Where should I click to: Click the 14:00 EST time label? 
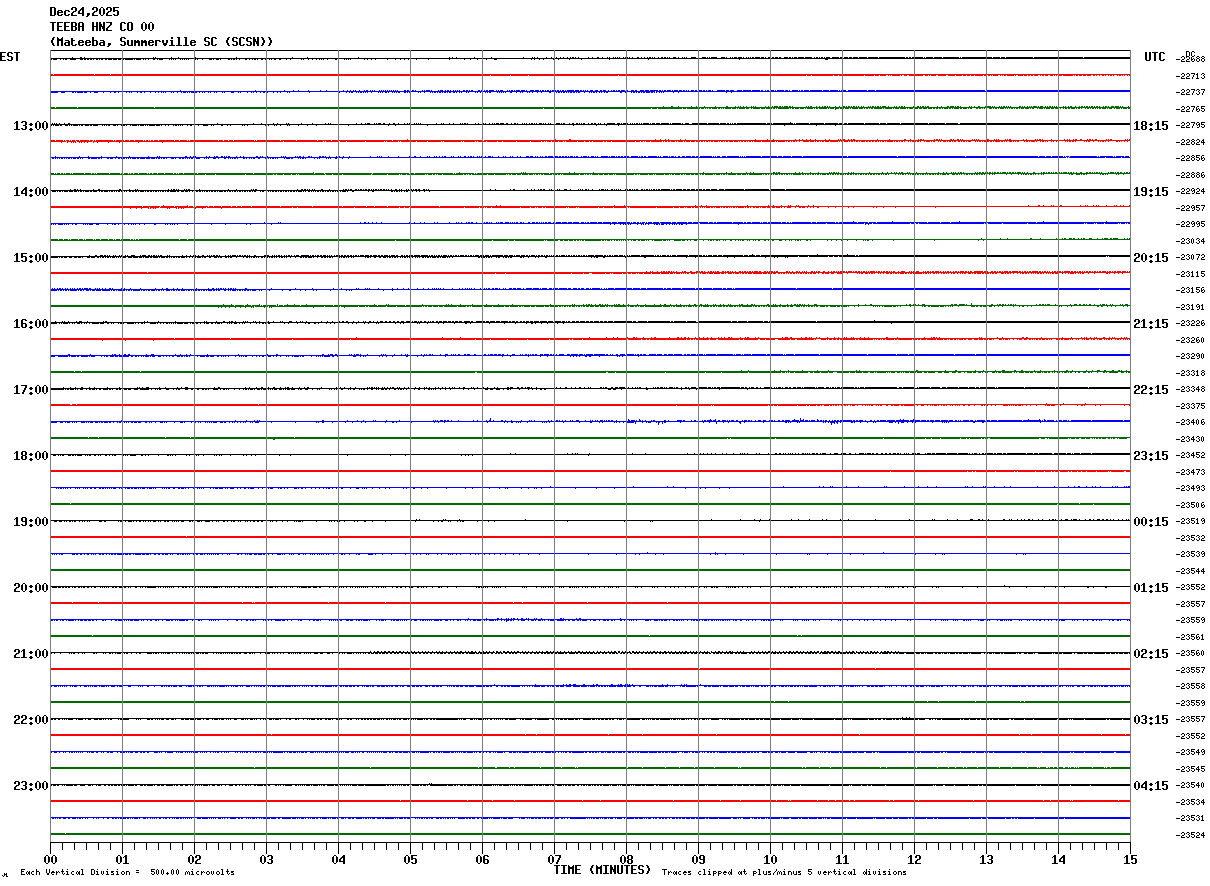click(31, 192)
